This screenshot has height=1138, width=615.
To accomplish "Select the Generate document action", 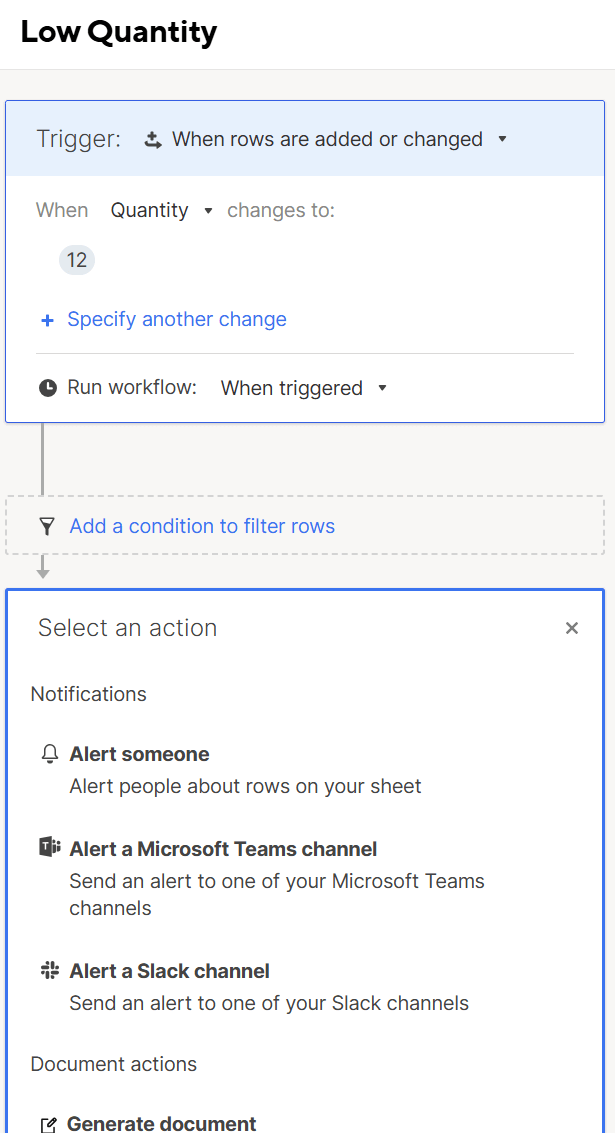I will (x=162, y=1124).
